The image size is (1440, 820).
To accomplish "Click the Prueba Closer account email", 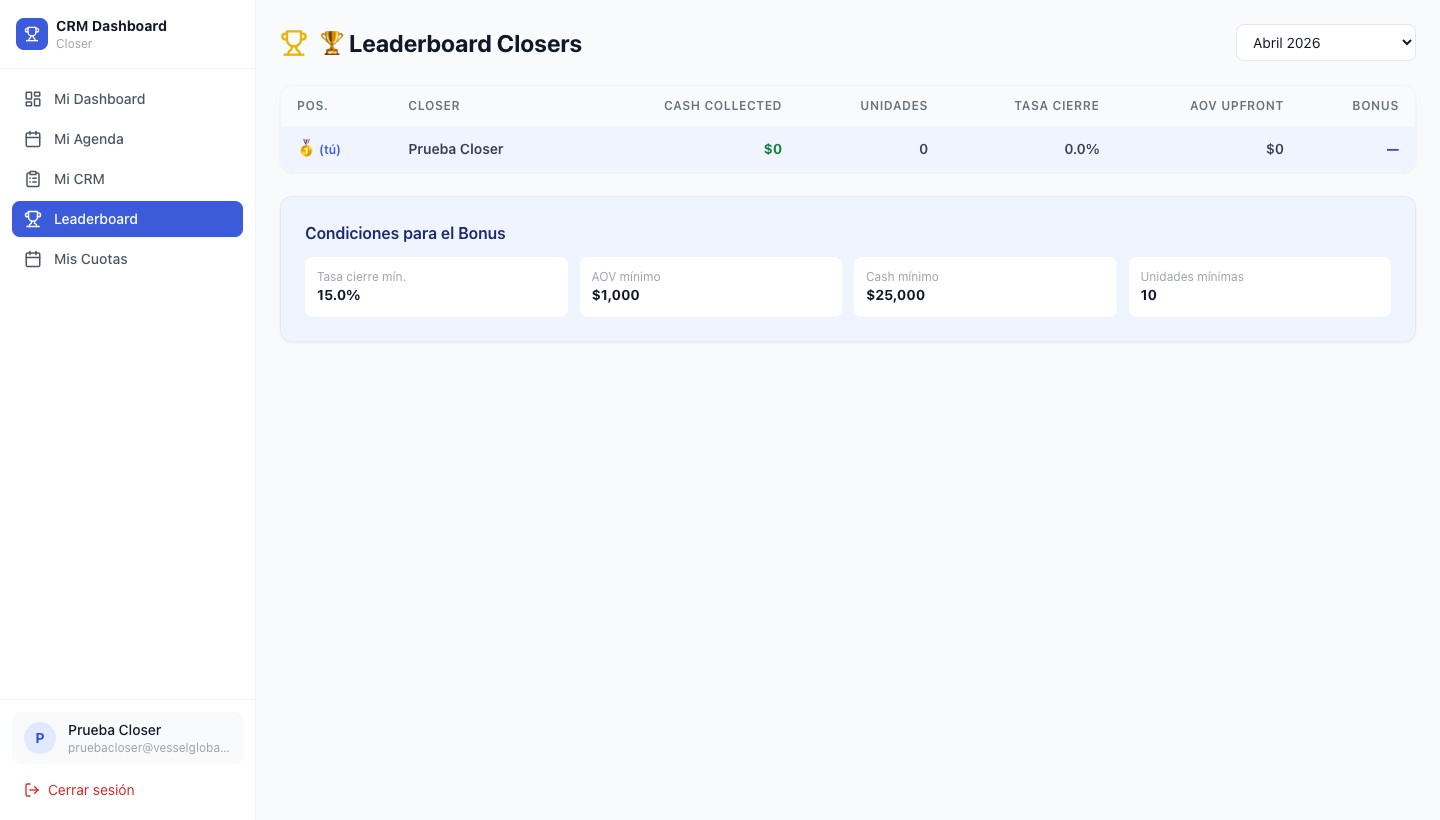I will pyautogui.click(x=148, y=747).
